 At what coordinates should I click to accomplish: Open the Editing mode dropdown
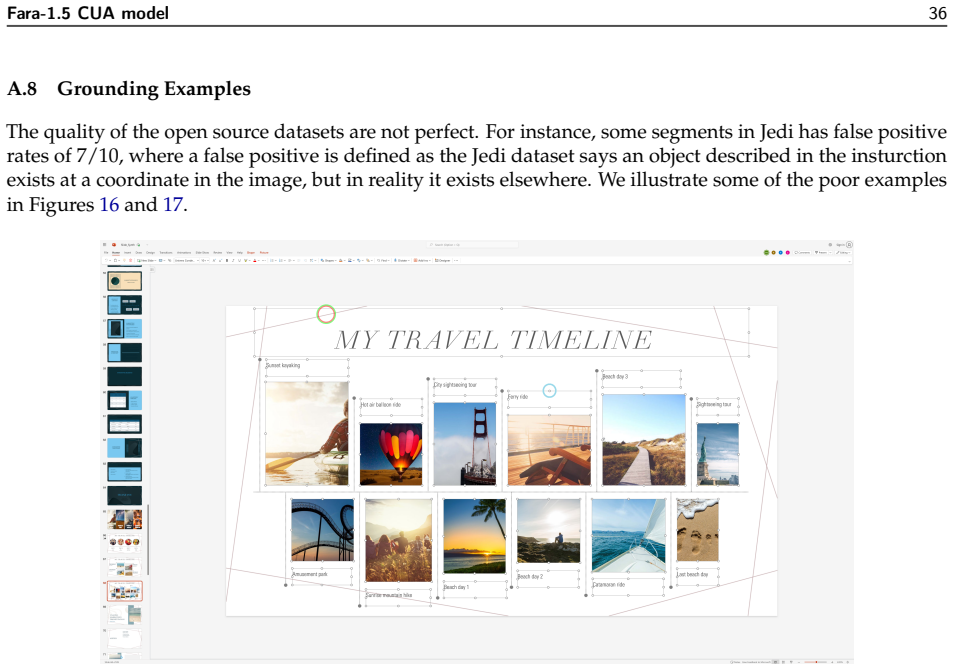843,253
